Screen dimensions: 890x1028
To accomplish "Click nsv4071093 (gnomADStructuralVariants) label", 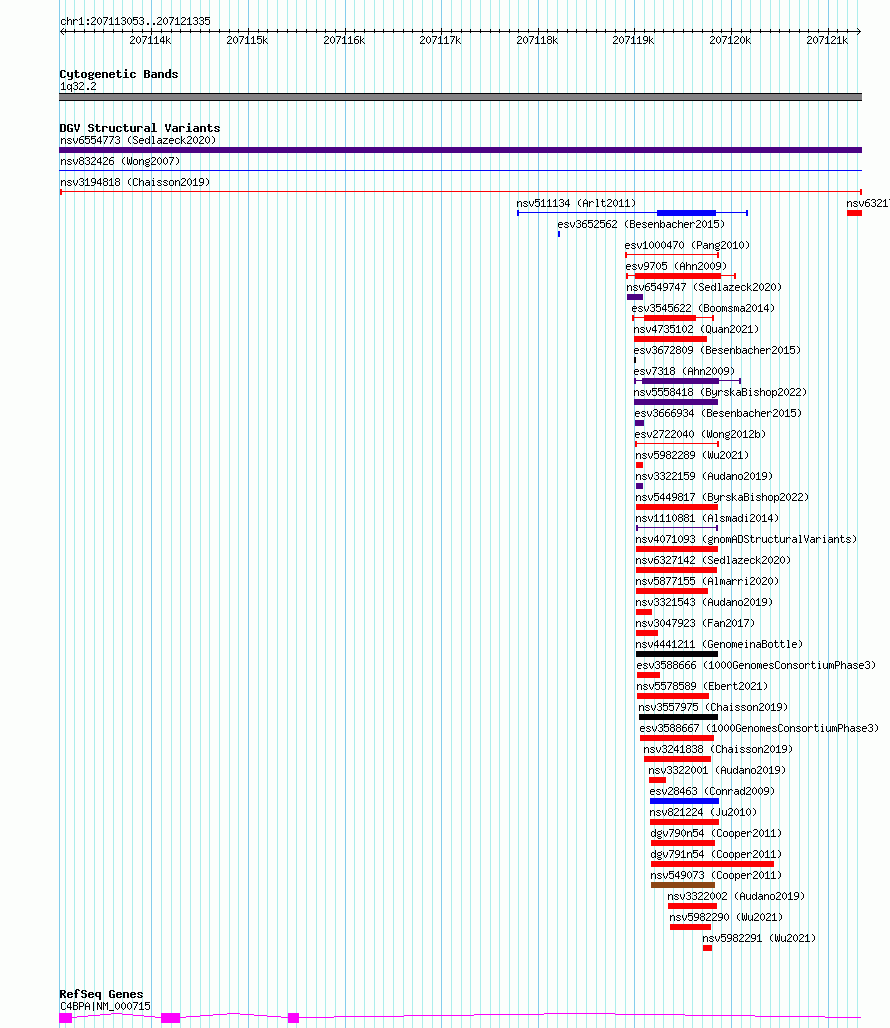I will [746, 539].
